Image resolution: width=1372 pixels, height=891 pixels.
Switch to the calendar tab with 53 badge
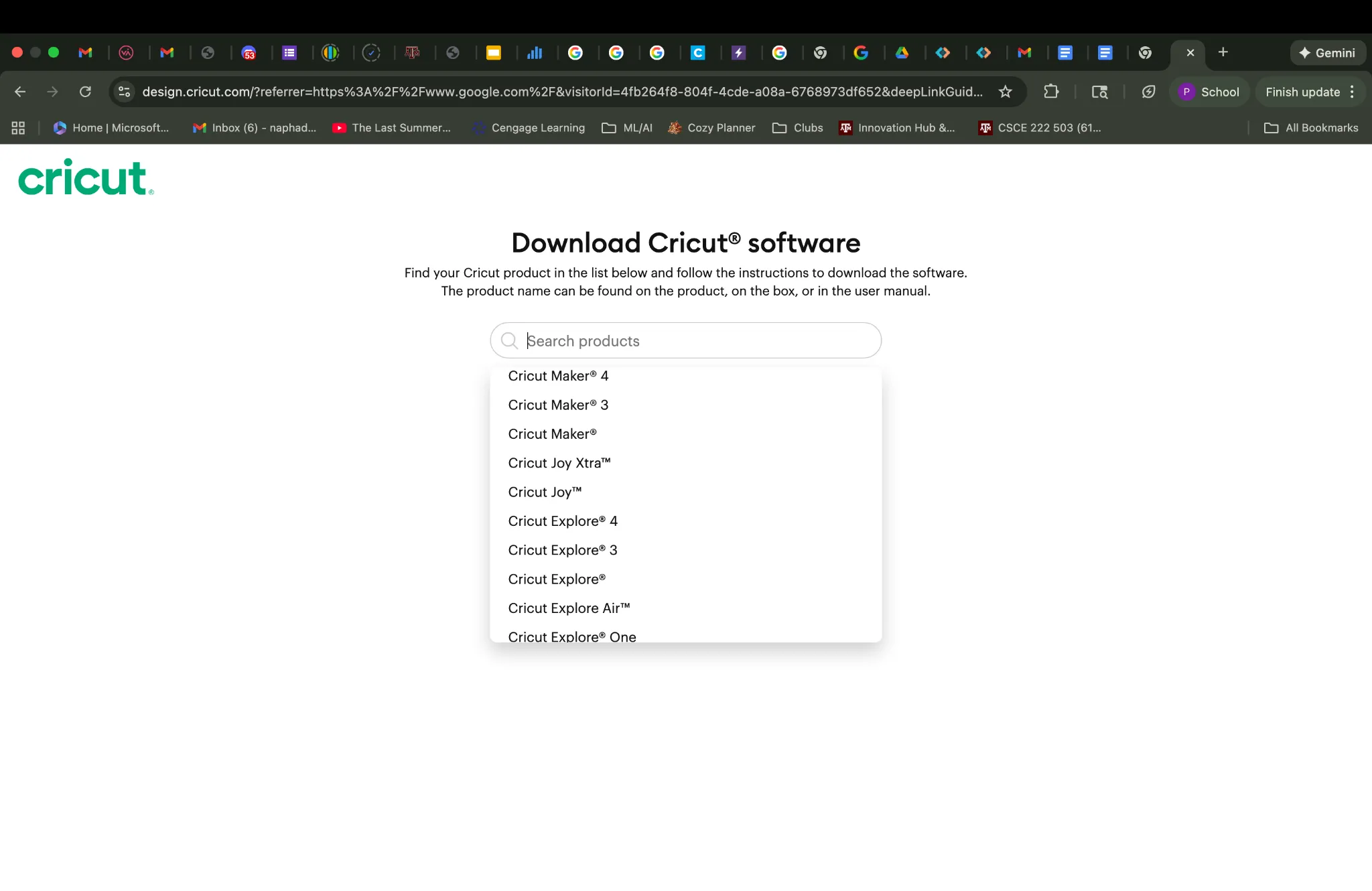(249, 52)
